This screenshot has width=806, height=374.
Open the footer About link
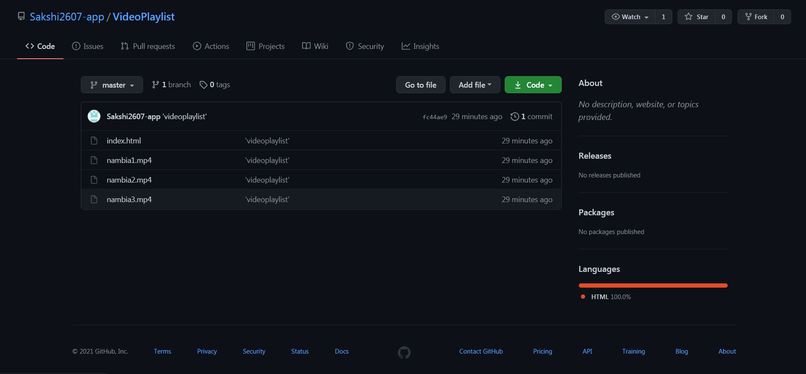pos(727,351)
